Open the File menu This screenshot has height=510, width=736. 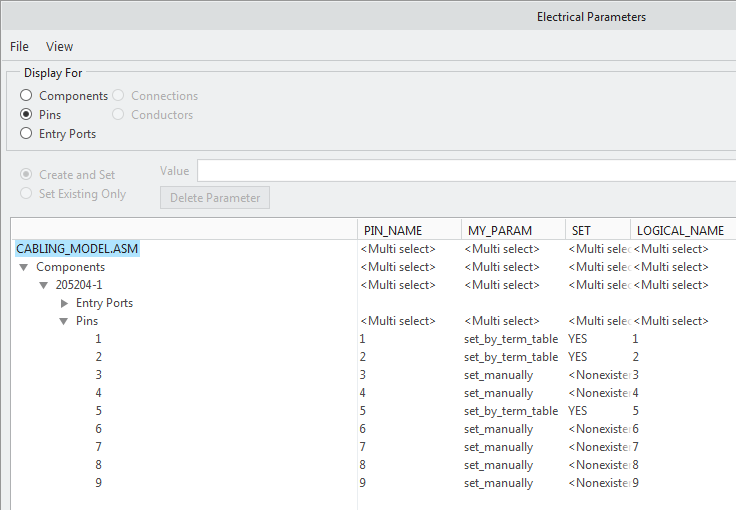click(19, 46)
